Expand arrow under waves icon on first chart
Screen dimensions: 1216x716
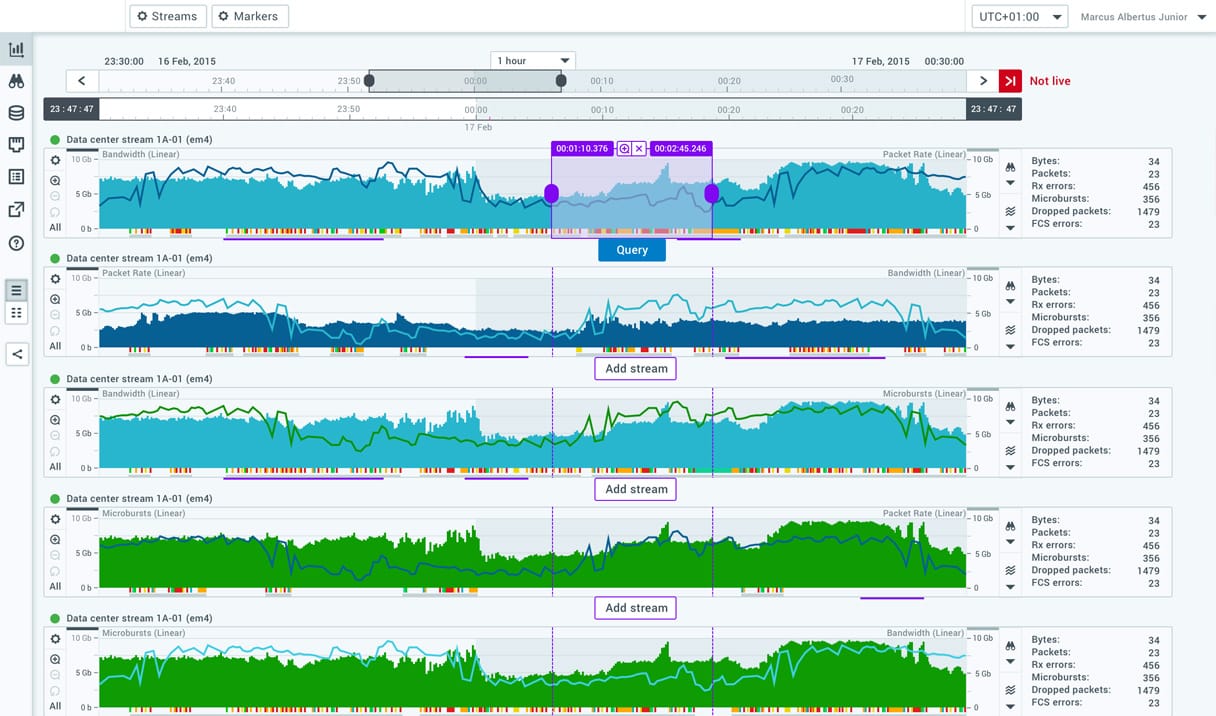(x=1010, y=227)
